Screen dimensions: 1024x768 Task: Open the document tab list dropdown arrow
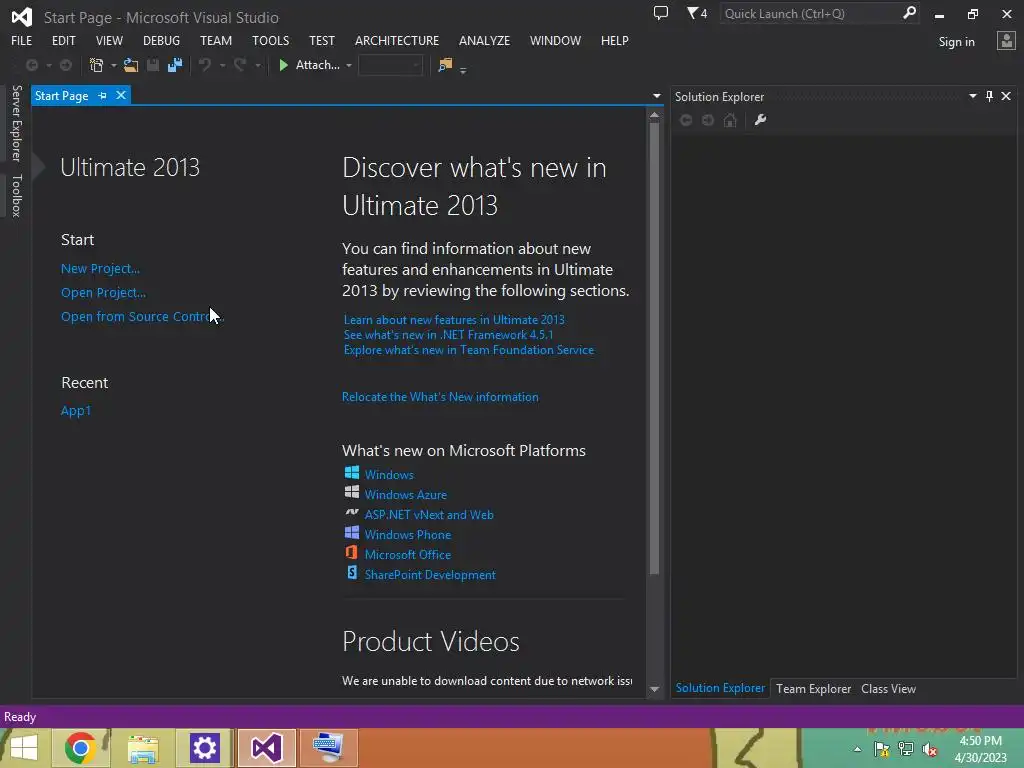tap(656, 96)
